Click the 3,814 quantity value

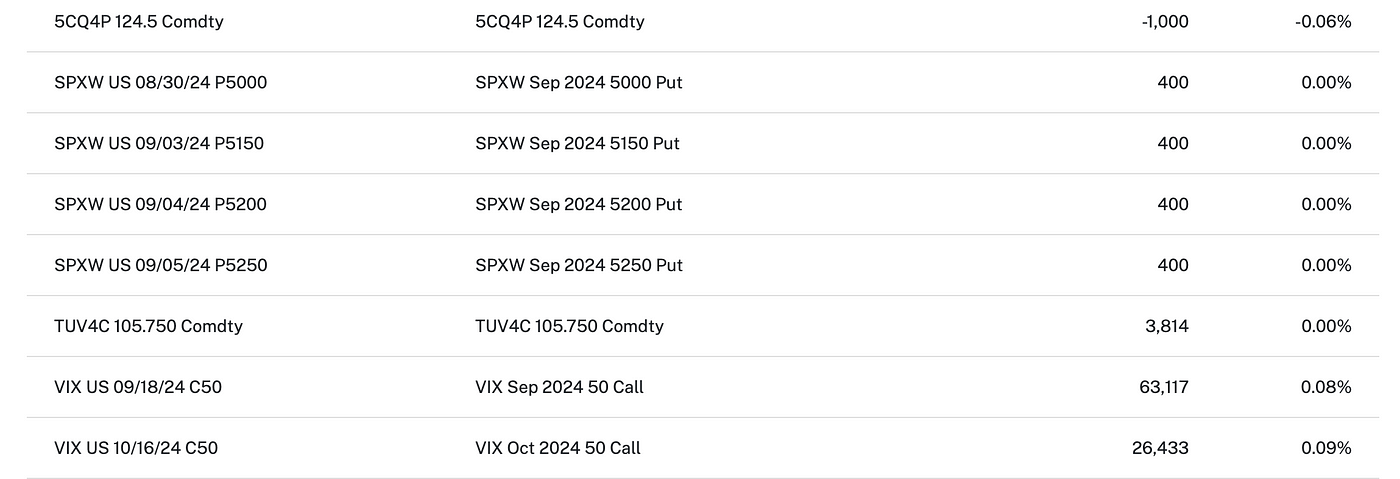(x=1167, y=326)
